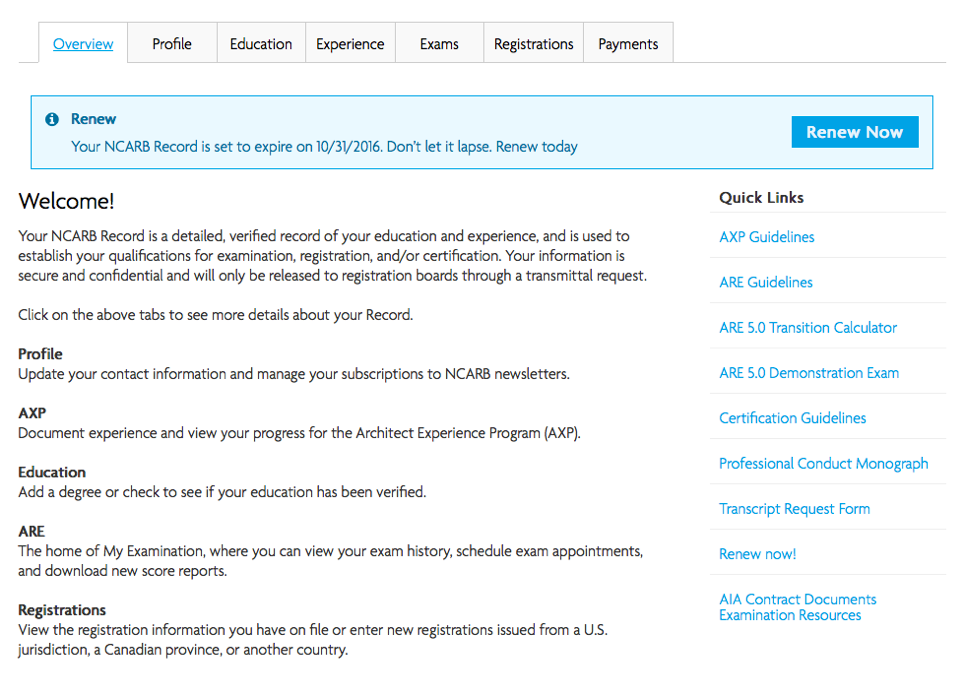Switch to the Profile tab
Viewport: 965px width, 696px height.
pyautogui.click(x=171, y=43)
